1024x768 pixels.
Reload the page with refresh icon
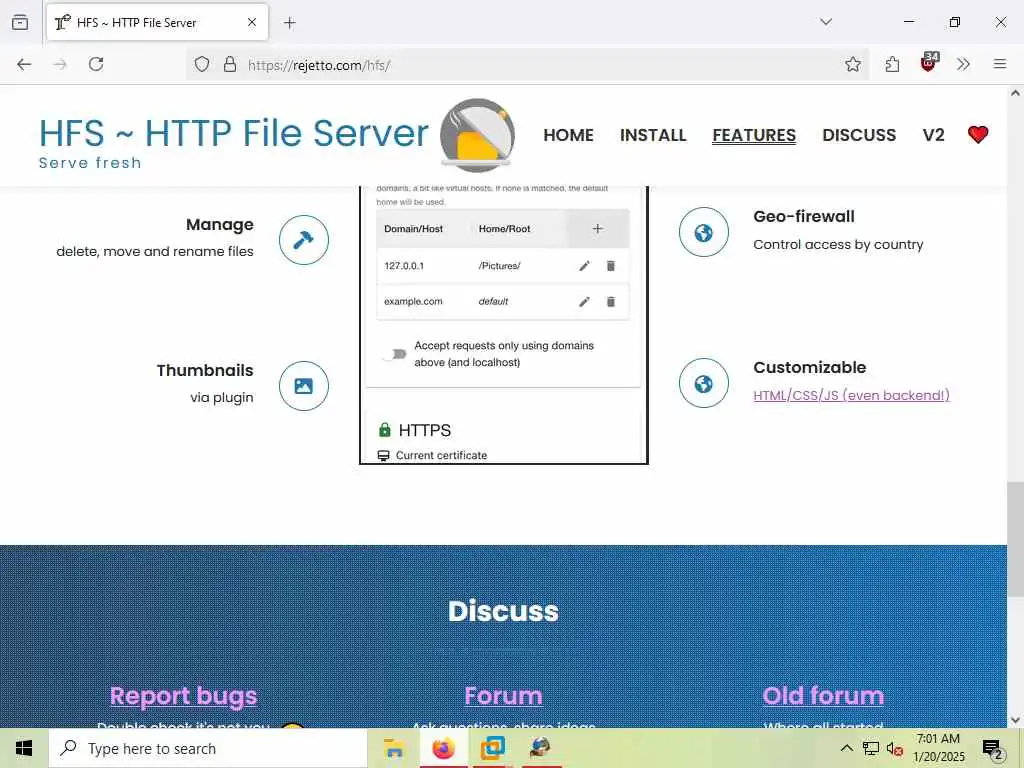click(x=96, y=64)
